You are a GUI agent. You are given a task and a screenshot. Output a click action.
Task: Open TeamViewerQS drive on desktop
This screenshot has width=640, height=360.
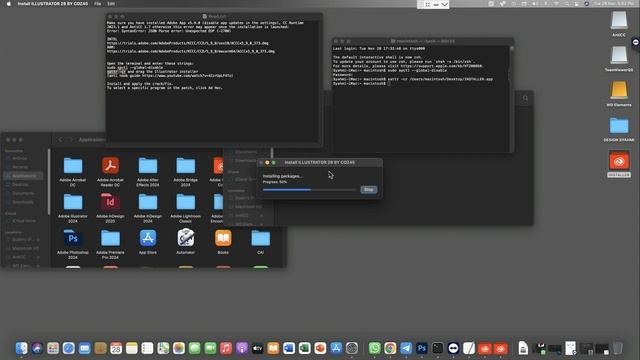click(619, 59)
